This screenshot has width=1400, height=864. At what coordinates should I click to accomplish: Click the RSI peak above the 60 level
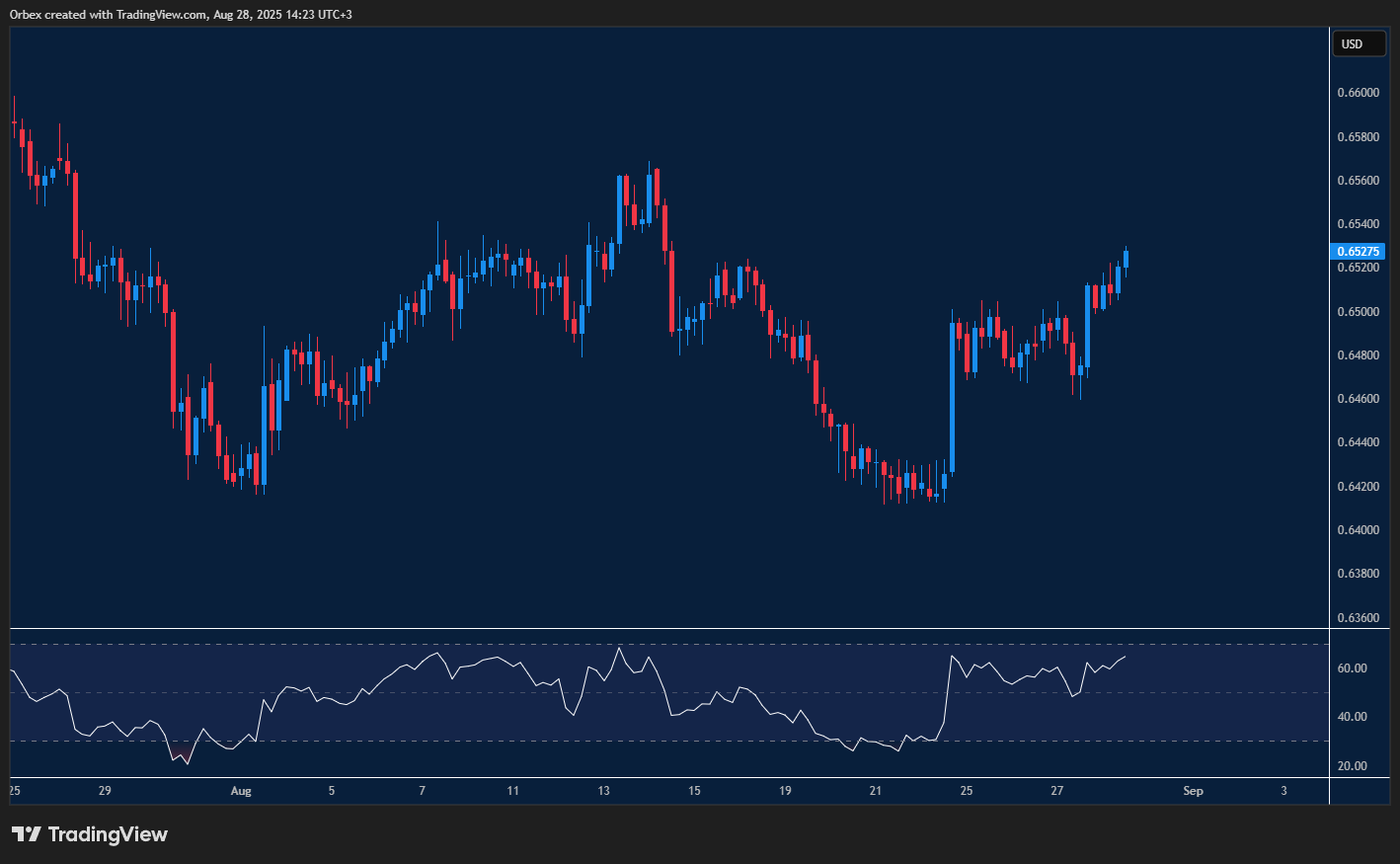(x=619, y=647)
